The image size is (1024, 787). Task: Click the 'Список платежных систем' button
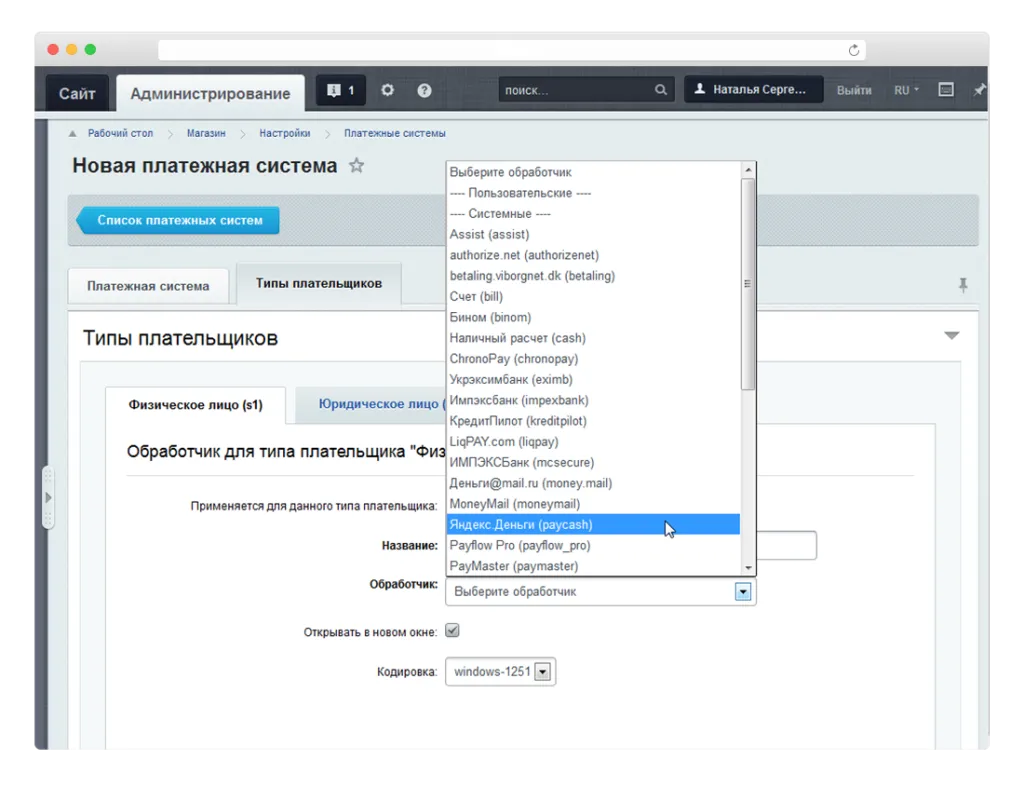[179, 220]
